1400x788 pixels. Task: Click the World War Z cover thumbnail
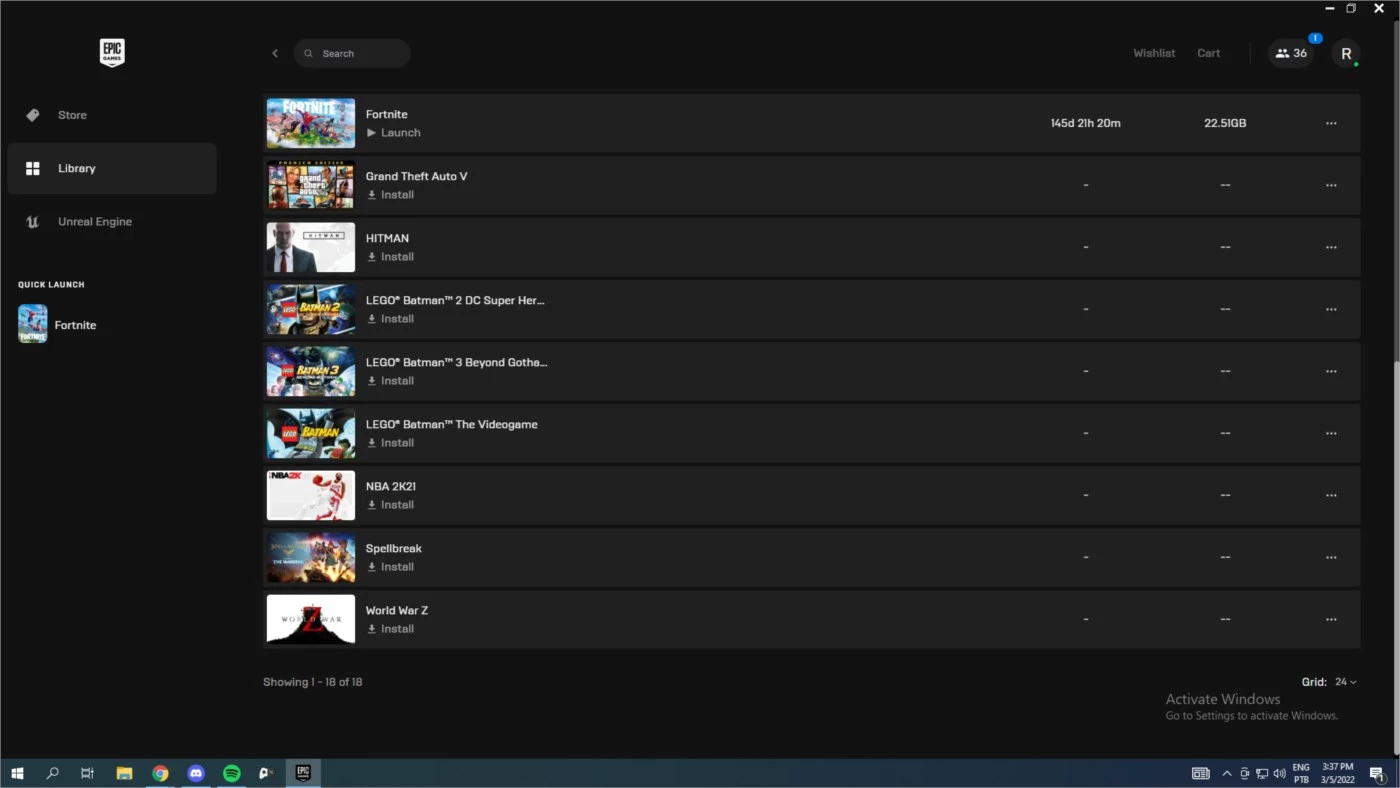(311, 619)
